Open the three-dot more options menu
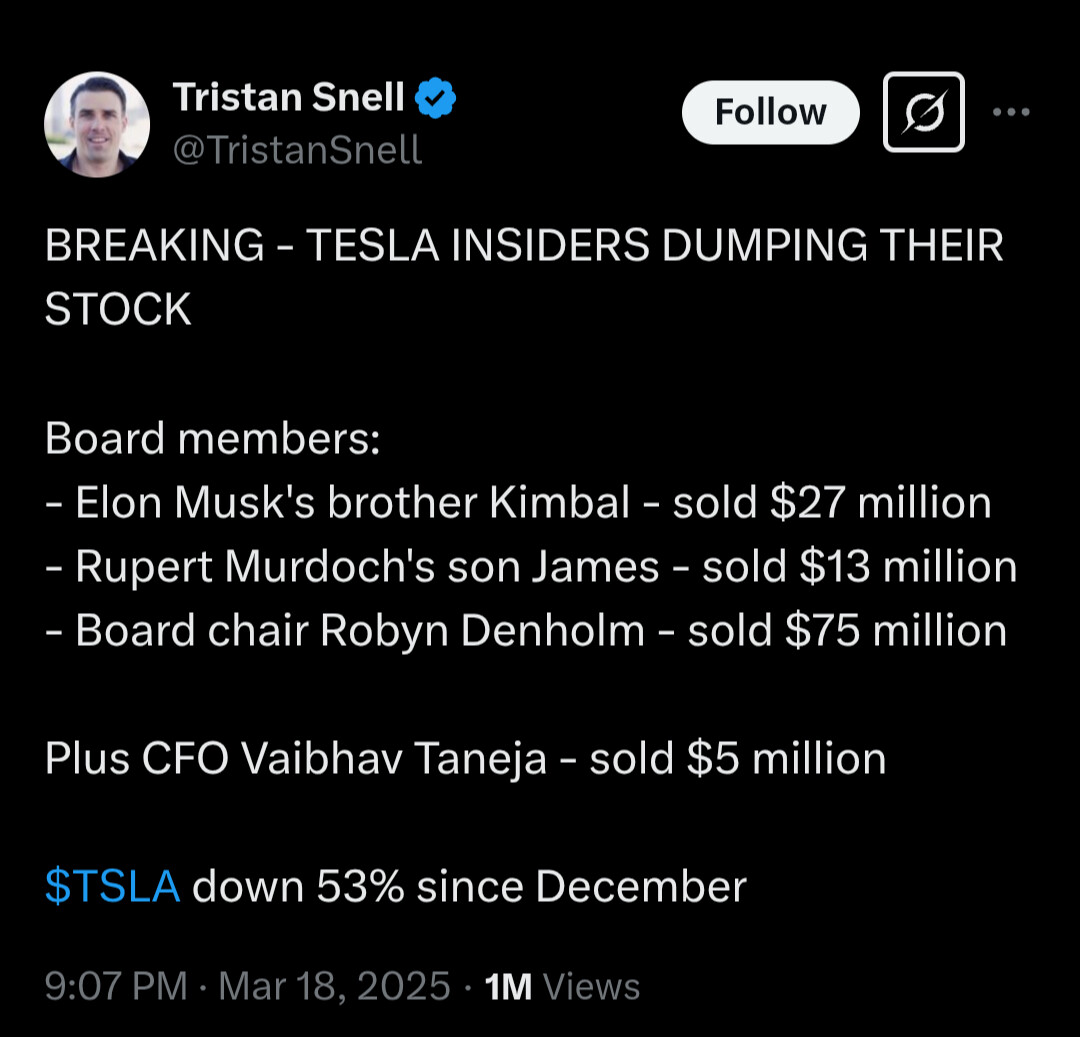 [1010, 112]
